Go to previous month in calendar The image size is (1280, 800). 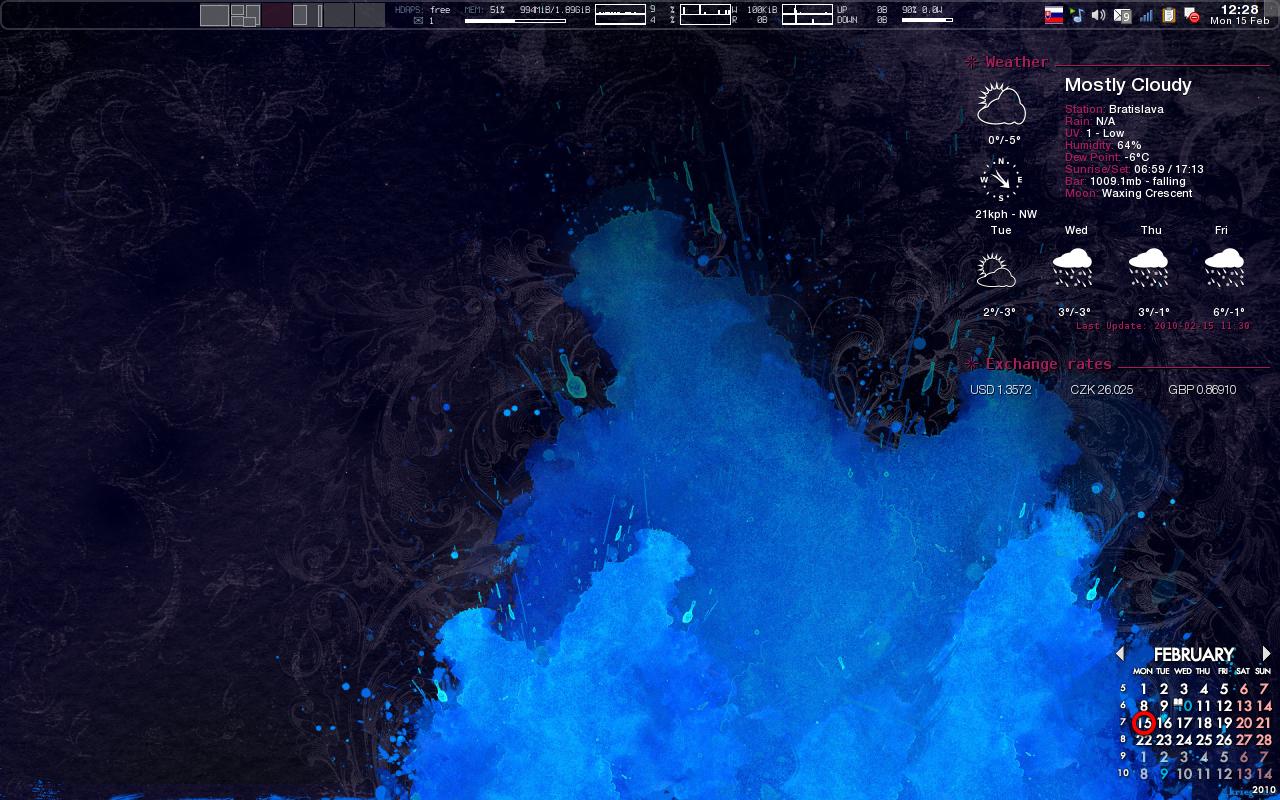1120,654
